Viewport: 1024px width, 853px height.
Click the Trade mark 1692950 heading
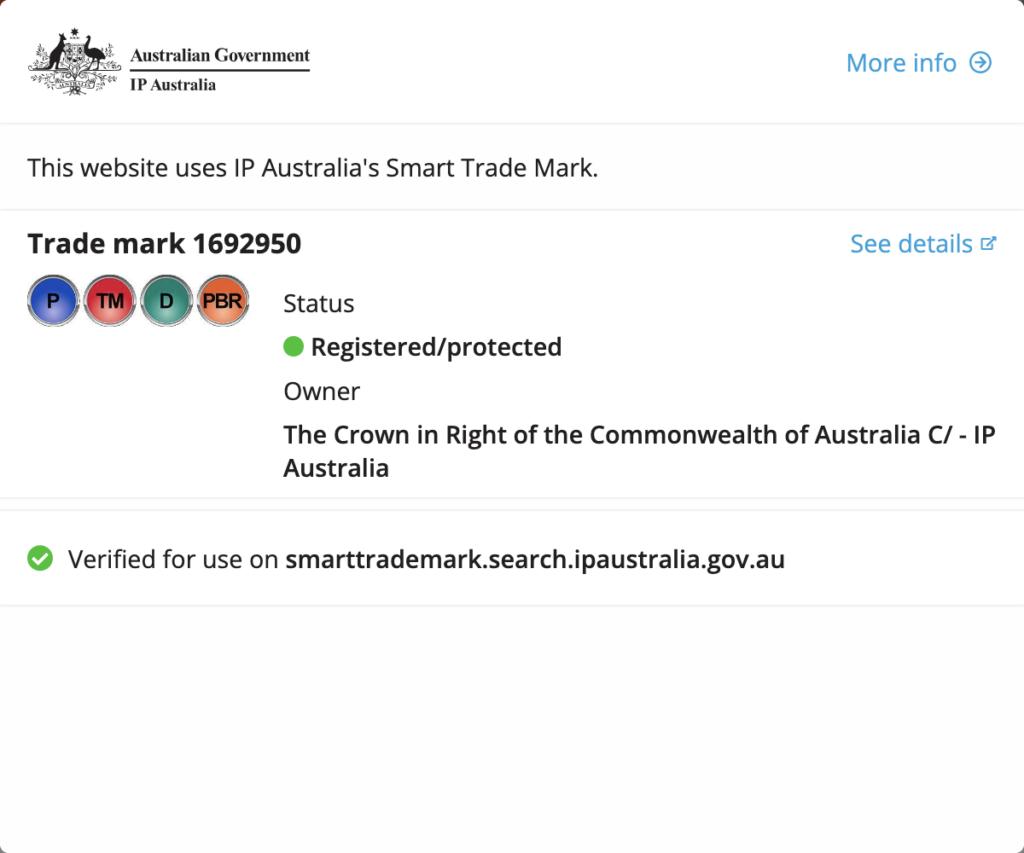click(x=164, y=244)
